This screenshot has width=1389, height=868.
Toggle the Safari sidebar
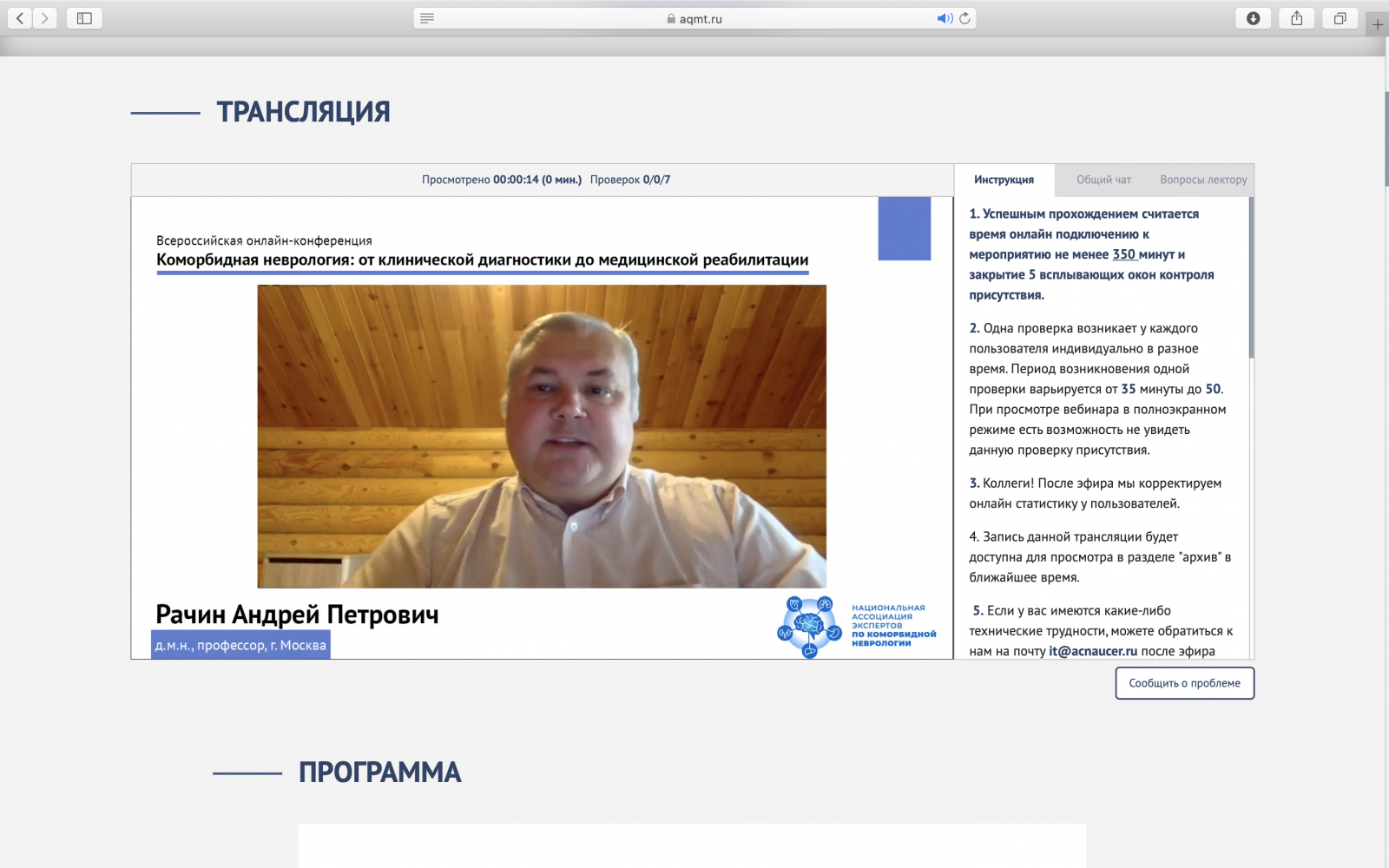coord(84,18)
